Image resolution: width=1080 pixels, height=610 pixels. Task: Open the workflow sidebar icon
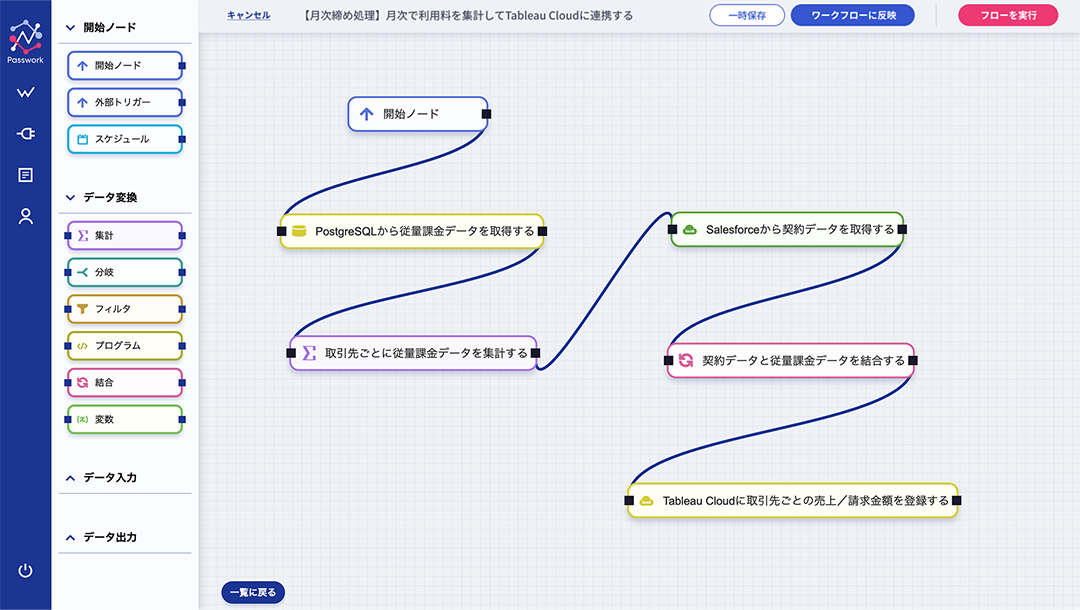25,92
